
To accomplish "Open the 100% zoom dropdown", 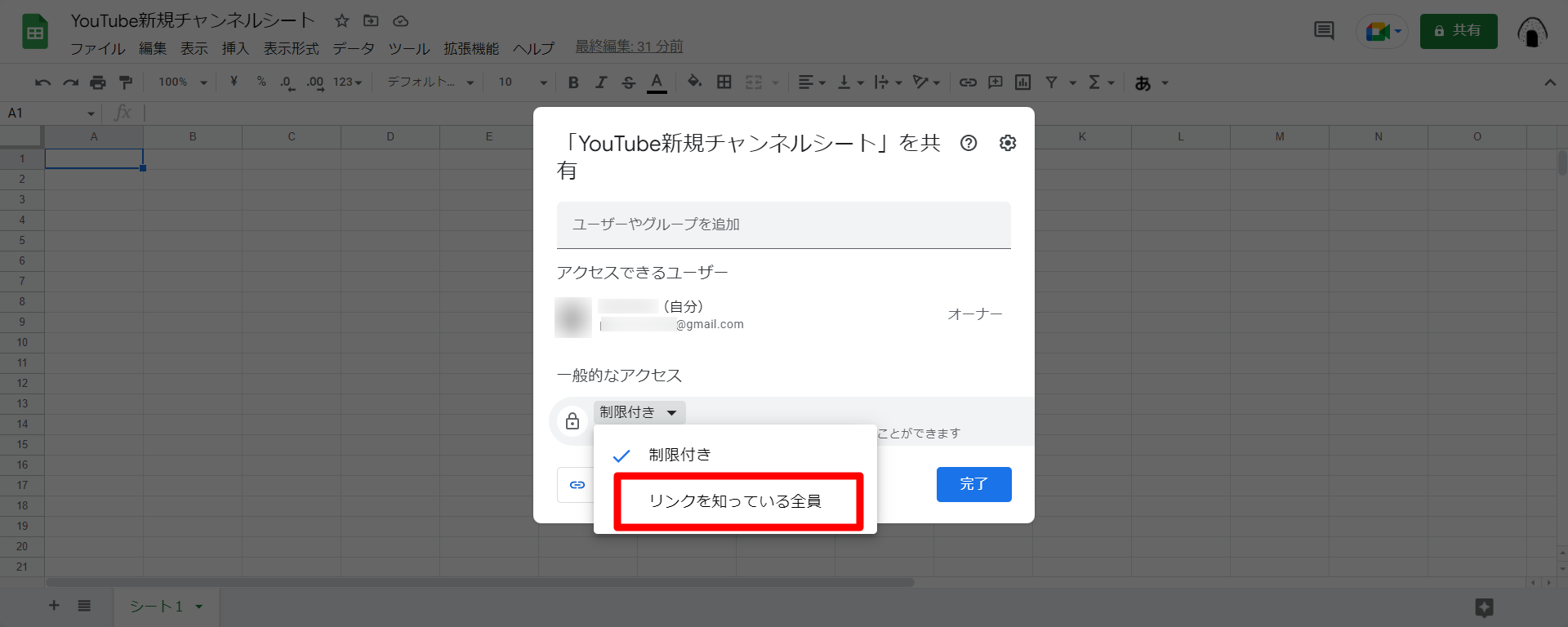I will pos(183,82).
